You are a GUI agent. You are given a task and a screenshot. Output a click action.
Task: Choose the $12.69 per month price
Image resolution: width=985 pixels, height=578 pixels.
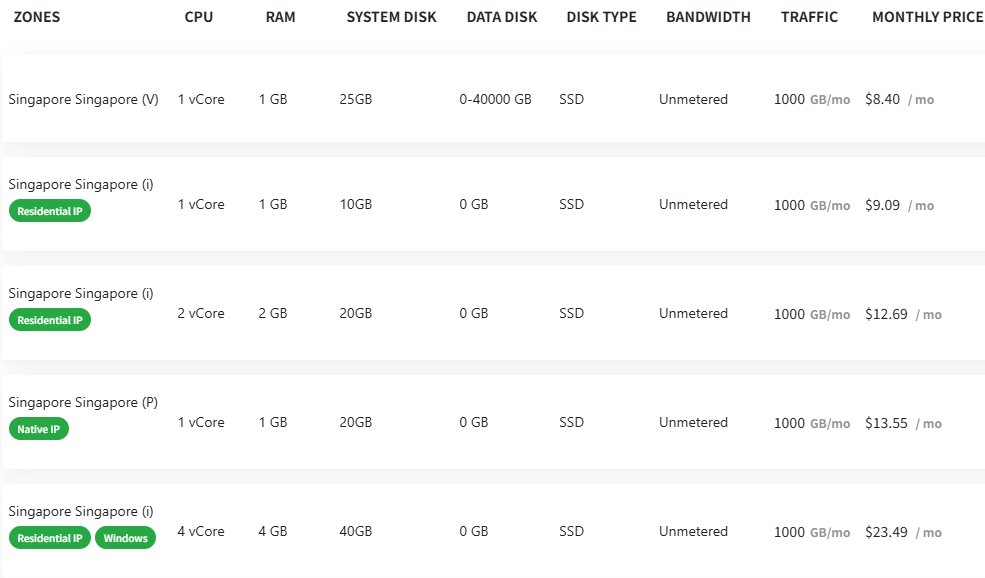[886, 314]
